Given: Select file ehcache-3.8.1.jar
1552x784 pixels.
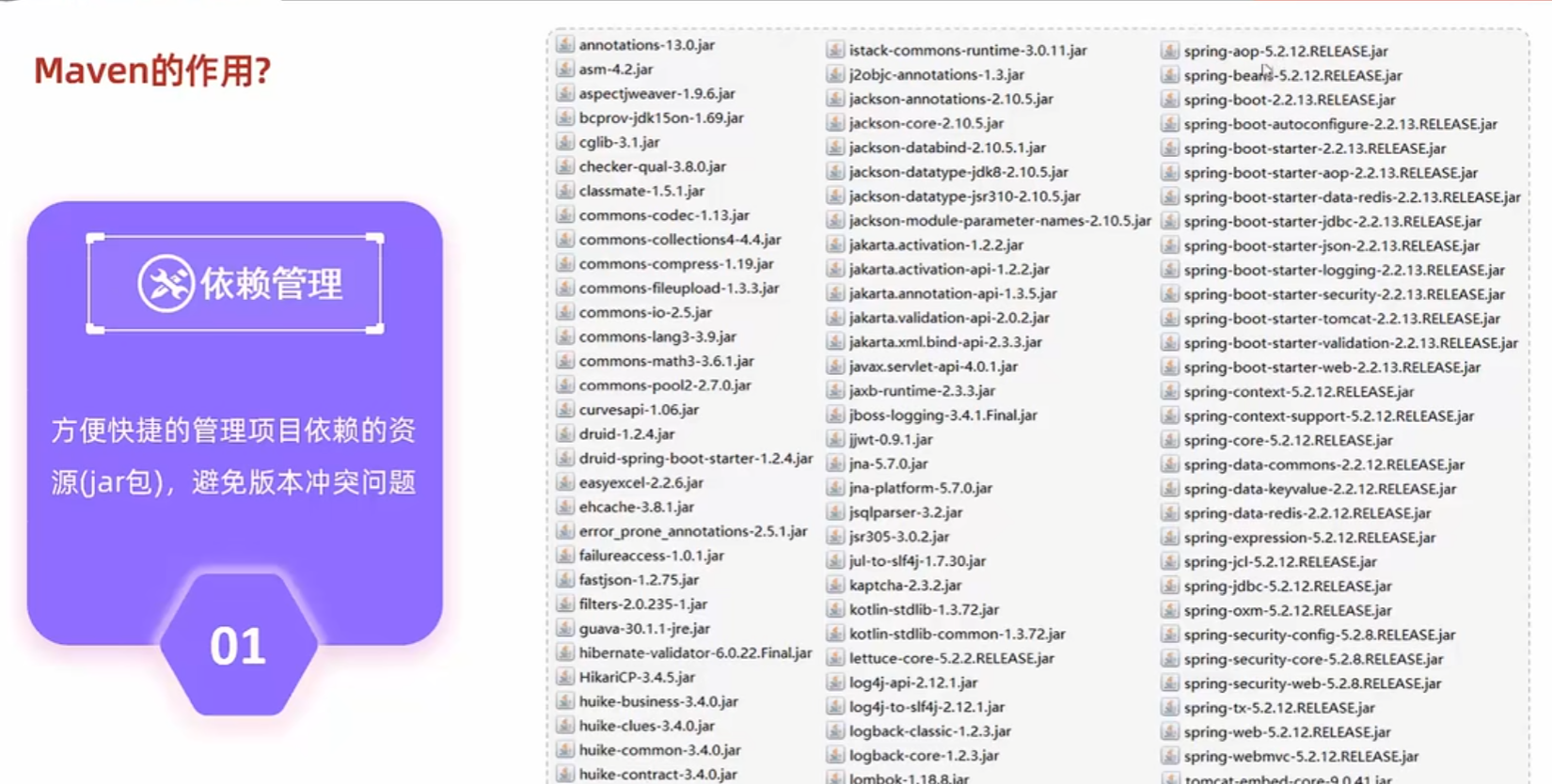Looking at the screenshot, I should [637, 507].
